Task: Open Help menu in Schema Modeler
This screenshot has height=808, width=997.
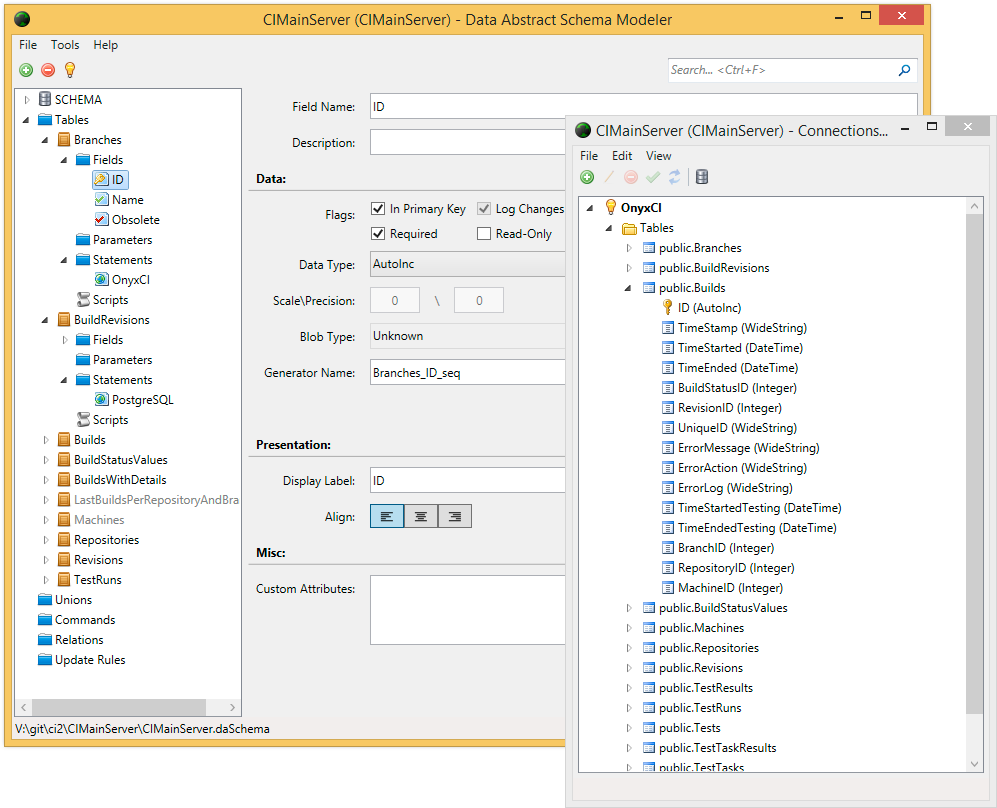Action: tap(106, 45)
